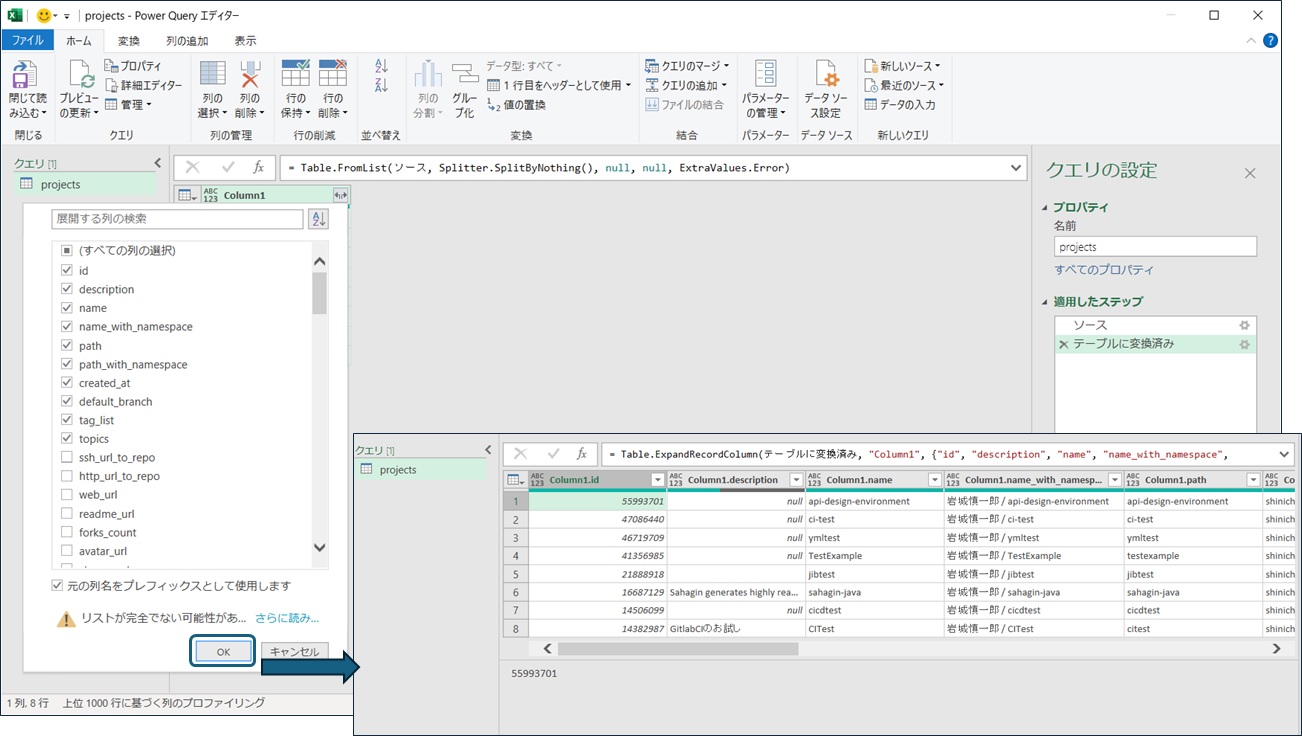Open the Add Column (列の追加) tab
This screenshot has width=1302, height=736.
187,41
